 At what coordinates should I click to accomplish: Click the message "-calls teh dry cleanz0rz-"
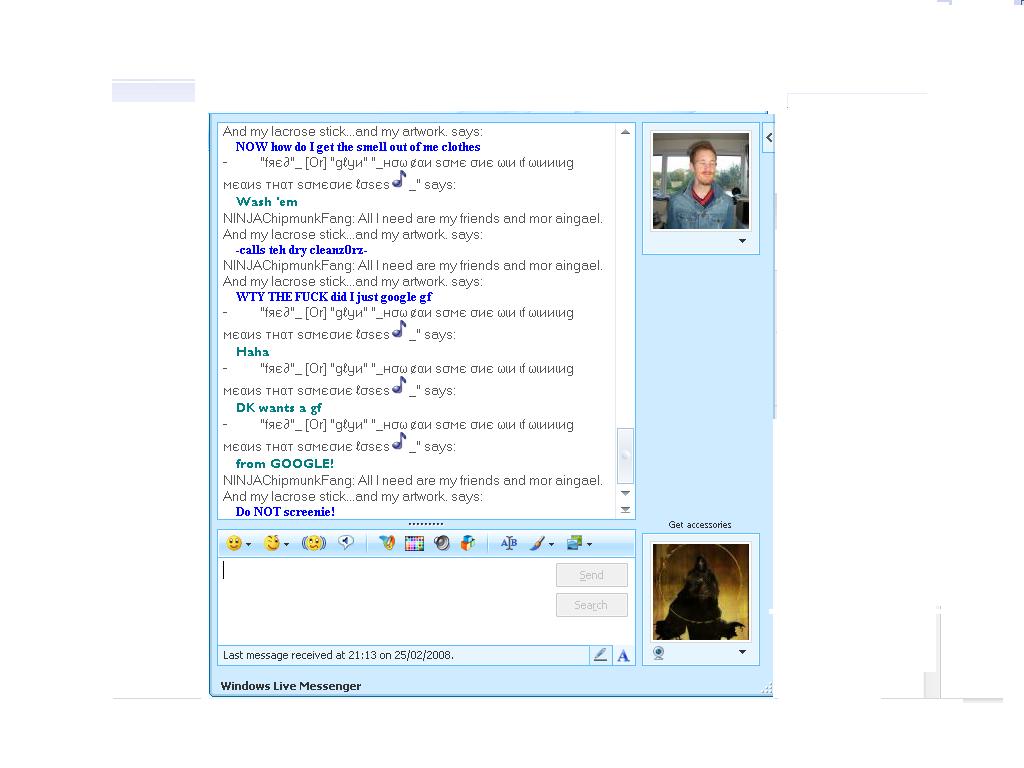pos(301,250)
